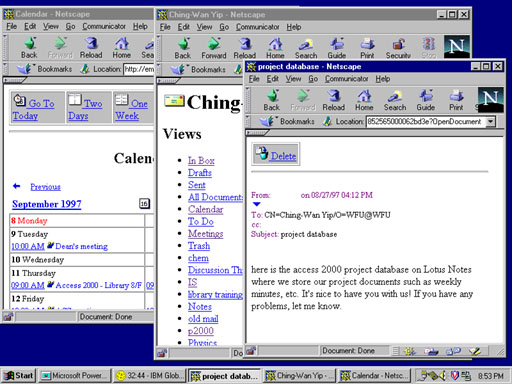Screen dimensions: 512x384
Task: Click Home in Calendar window toolbar
Action: (121, 48)
